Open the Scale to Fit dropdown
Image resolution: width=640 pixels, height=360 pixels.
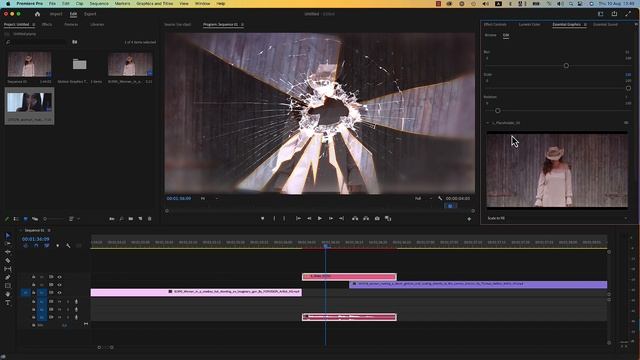(557, 218)
